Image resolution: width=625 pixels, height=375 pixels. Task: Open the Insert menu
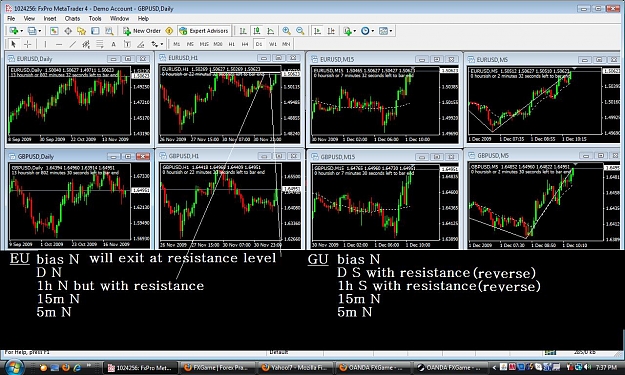tap(50, 18)
